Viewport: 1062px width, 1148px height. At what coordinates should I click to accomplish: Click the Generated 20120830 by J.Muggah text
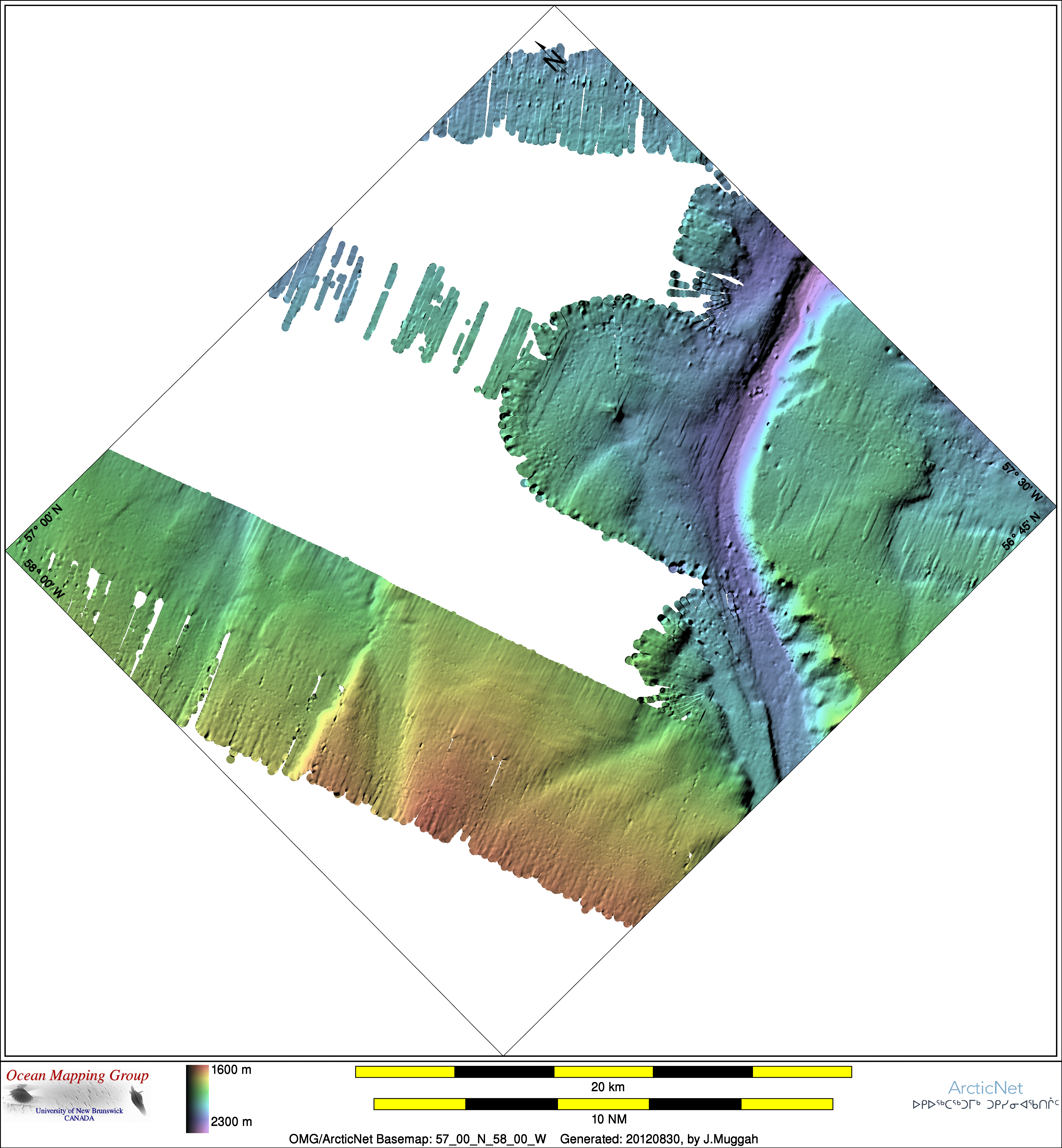tap(659, 1139)
